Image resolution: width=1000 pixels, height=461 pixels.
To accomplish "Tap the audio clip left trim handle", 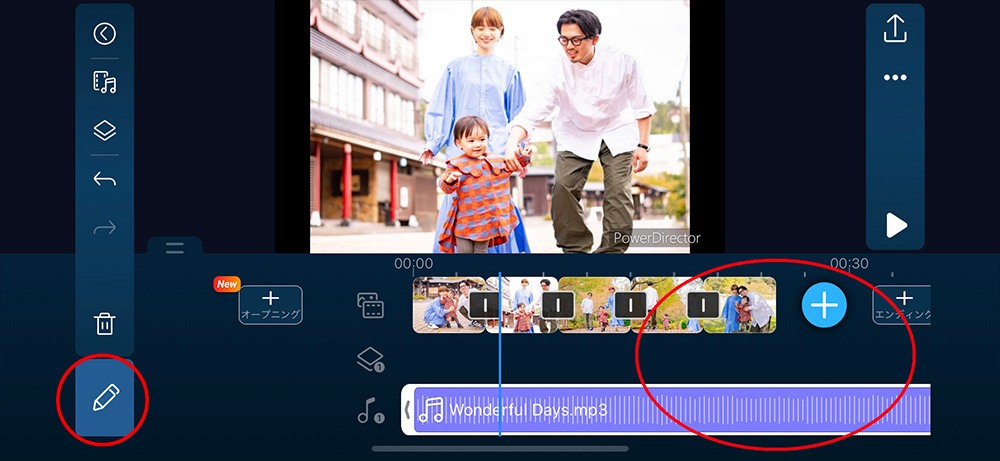I will pos(408,409).
